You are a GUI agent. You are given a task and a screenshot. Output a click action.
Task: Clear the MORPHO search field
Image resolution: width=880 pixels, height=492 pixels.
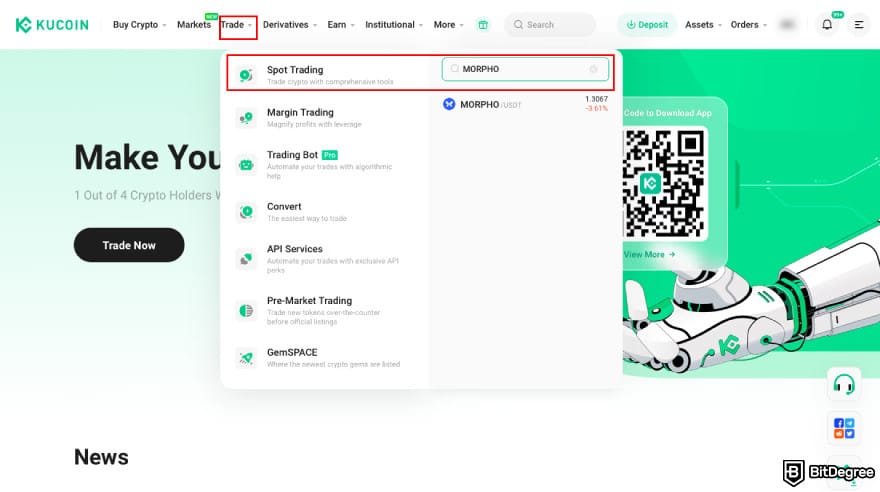pyautogui.click(x=593, y=69)
